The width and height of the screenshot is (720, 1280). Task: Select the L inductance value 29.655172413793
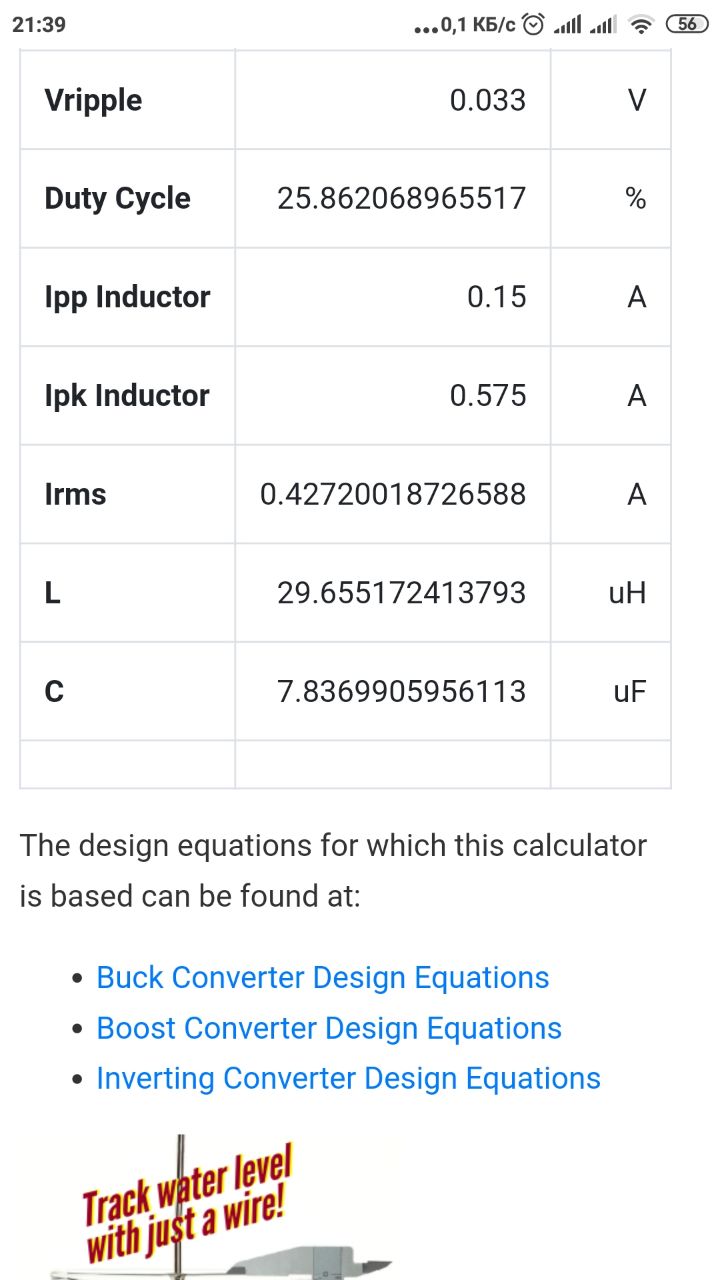pyautogui.click(x=401, y=593)
